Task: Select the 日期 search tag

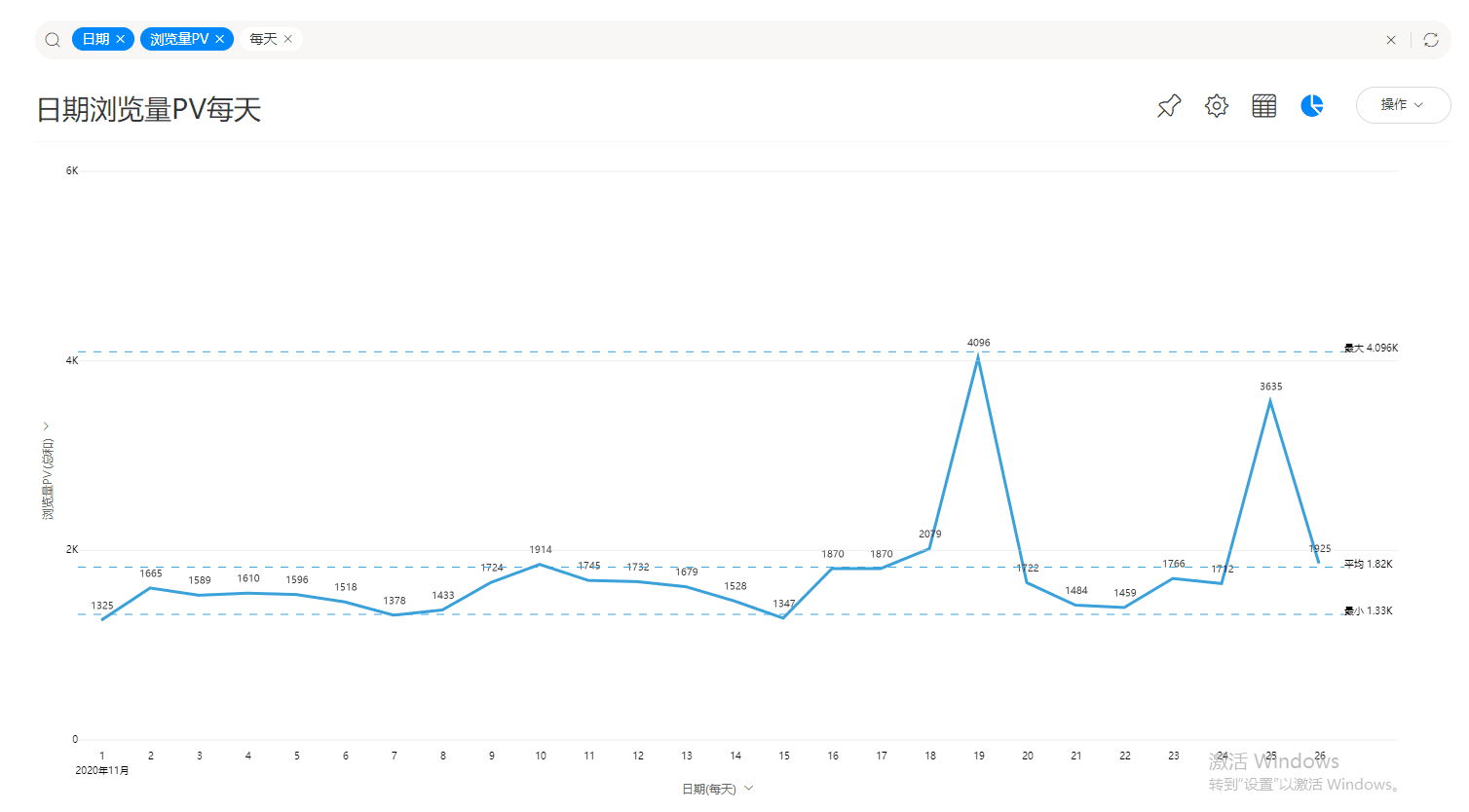Action: tap(95, 39)
